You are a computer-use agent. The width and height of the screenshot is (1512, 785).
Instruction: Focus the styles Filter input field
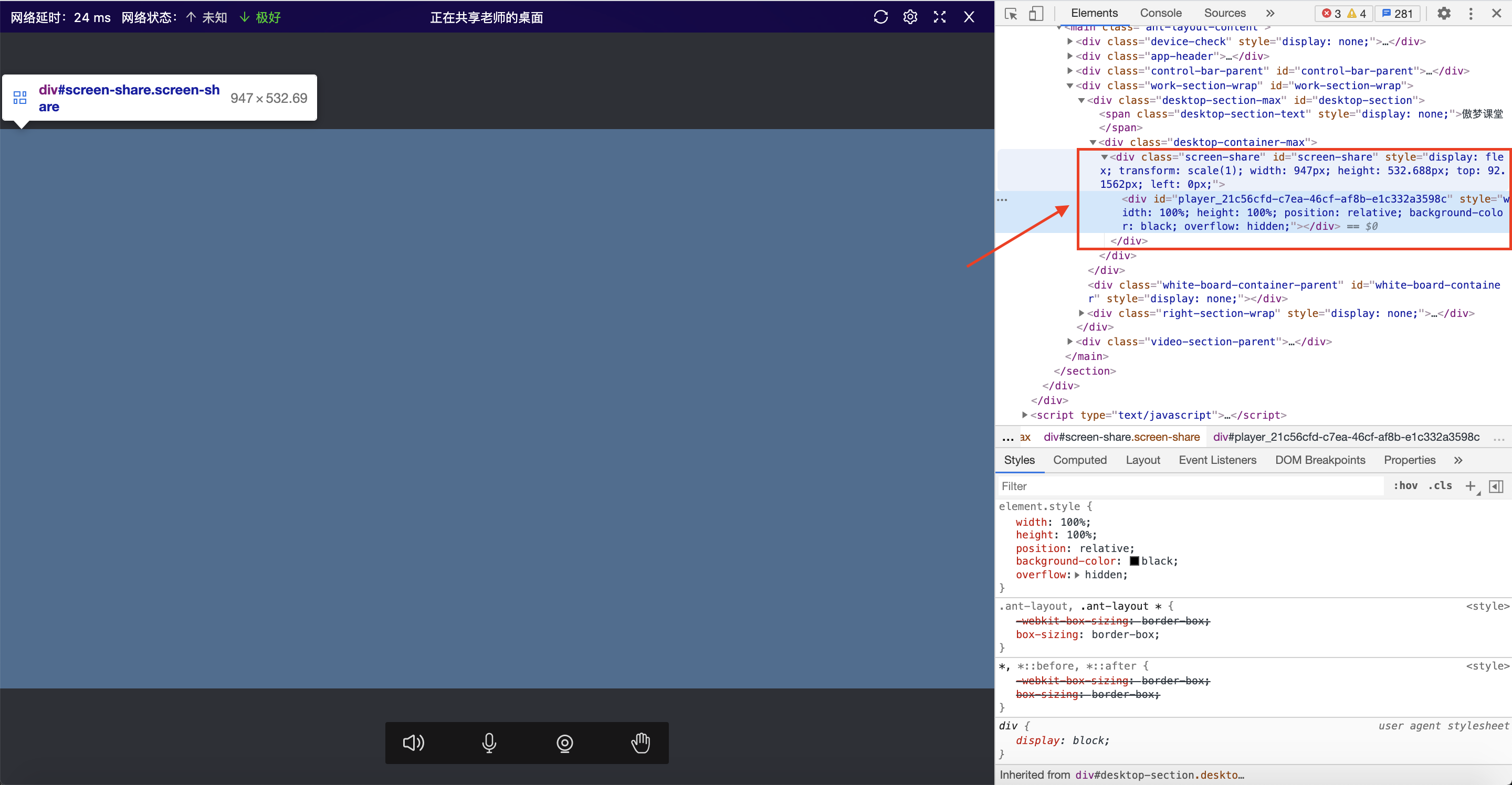tap(1192, 486)
